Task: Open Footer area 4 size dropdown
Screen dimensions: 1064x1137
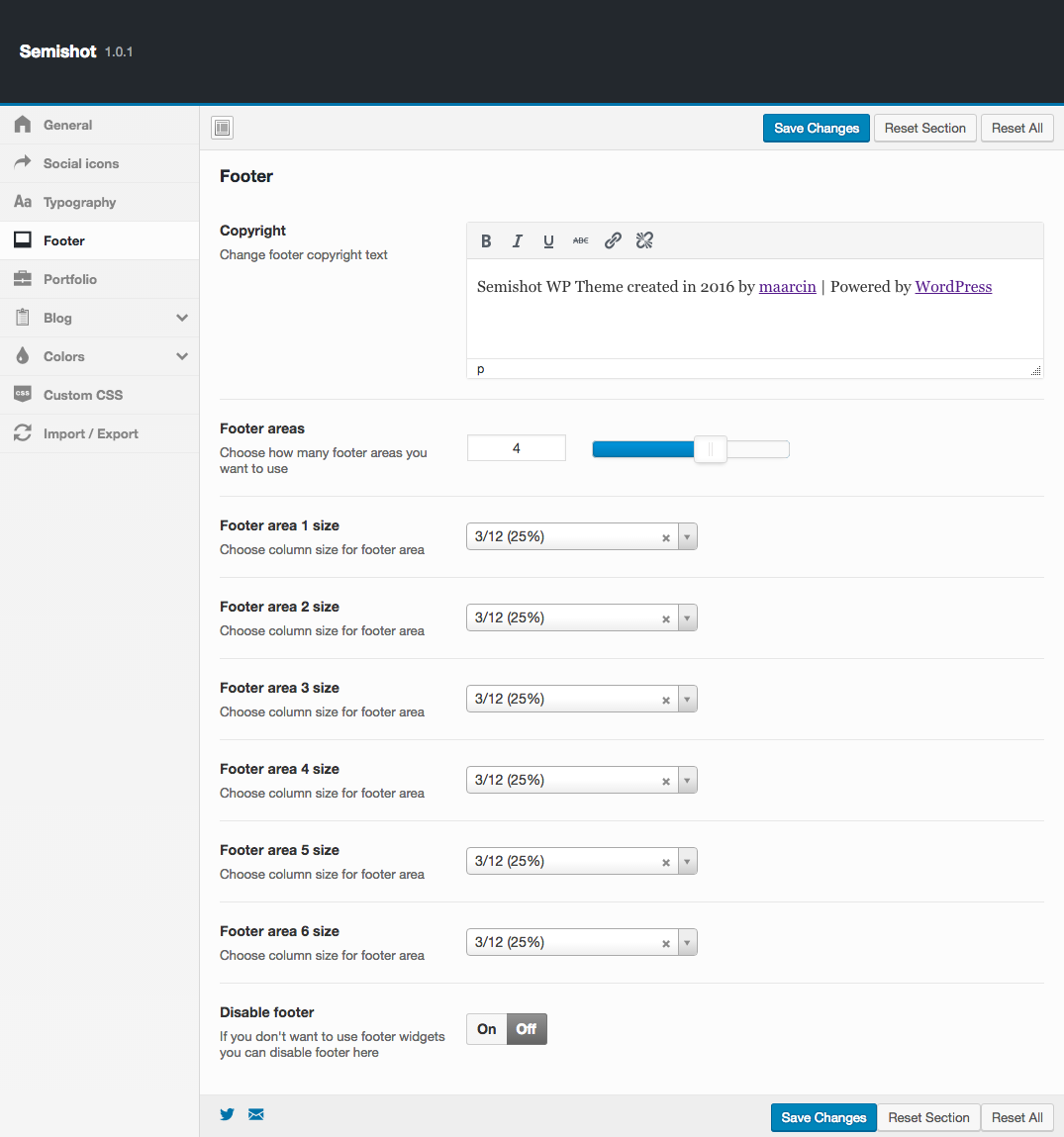Action: coord(688,780)
